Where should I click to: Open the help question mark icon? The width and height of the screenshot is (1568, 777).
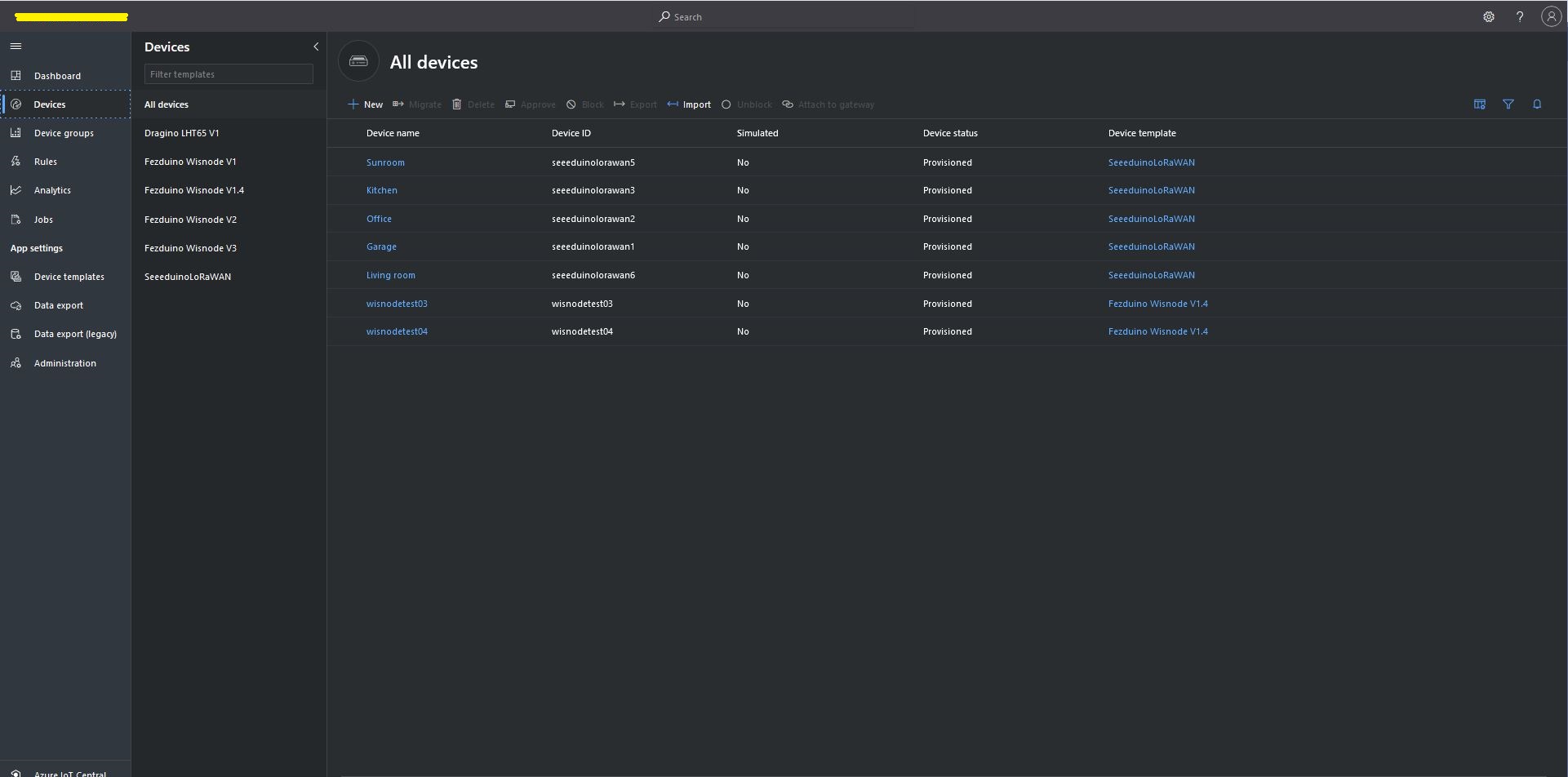pos(1520,17)
